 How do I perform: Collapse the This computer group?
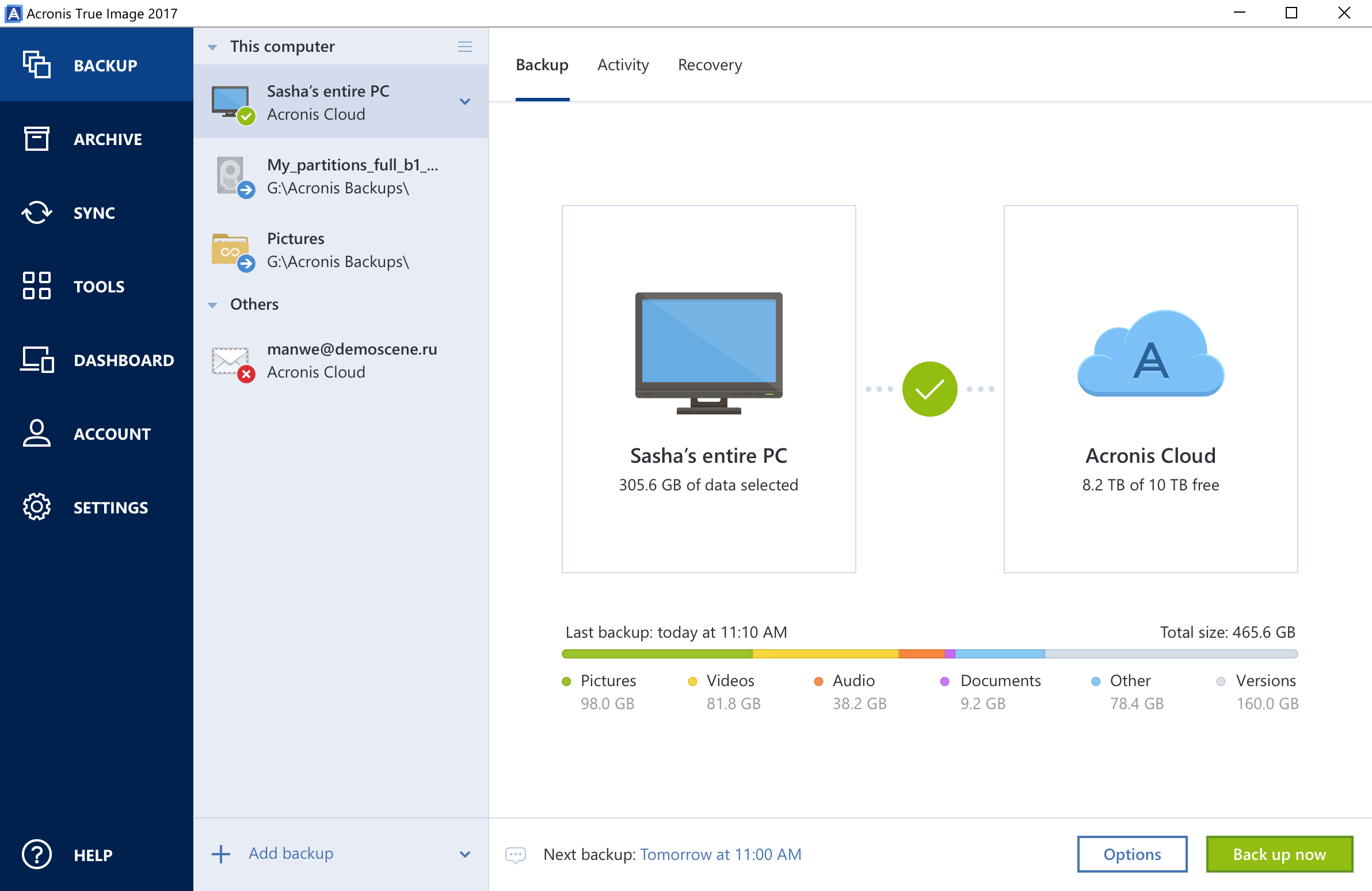[212, 47]
